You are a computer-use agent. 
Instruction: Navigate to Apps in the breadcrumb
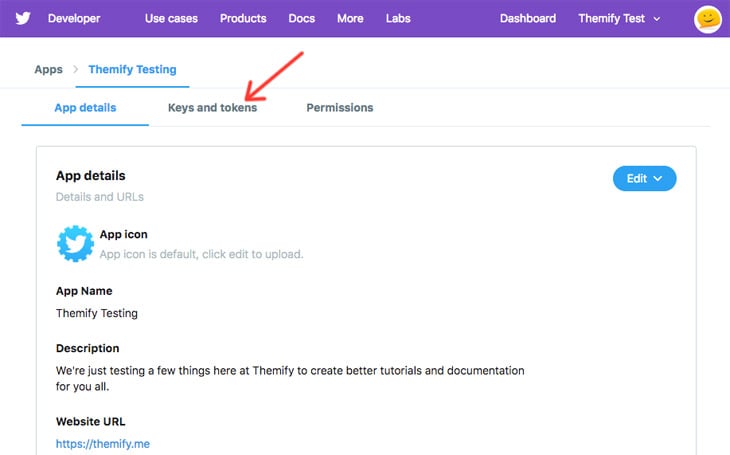click(x=48, y=69)
